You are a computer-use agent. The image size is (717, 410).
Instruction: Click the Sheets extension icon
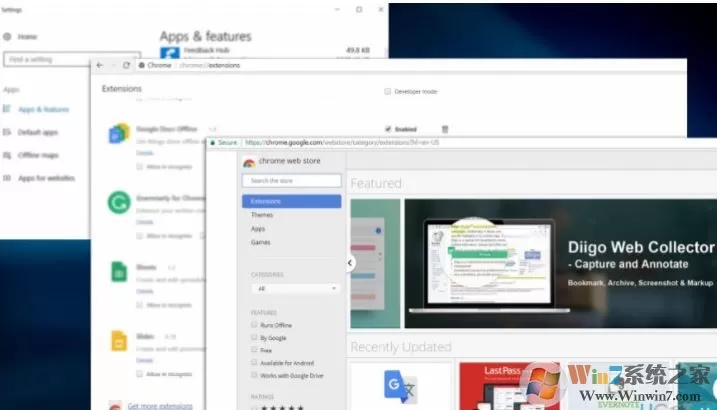click(x=119, y=272)
